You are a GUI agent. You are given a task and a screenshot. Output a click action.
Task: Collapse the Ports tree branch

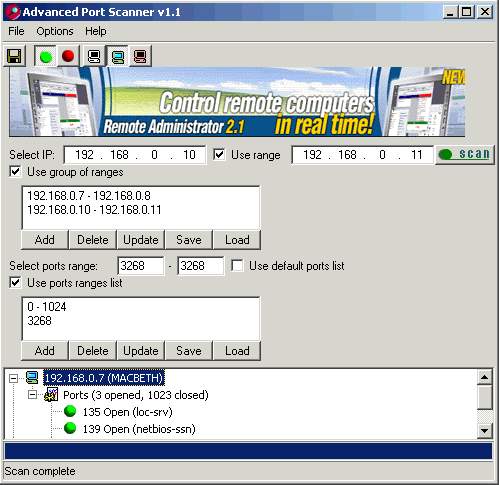[x=32, y=395]
